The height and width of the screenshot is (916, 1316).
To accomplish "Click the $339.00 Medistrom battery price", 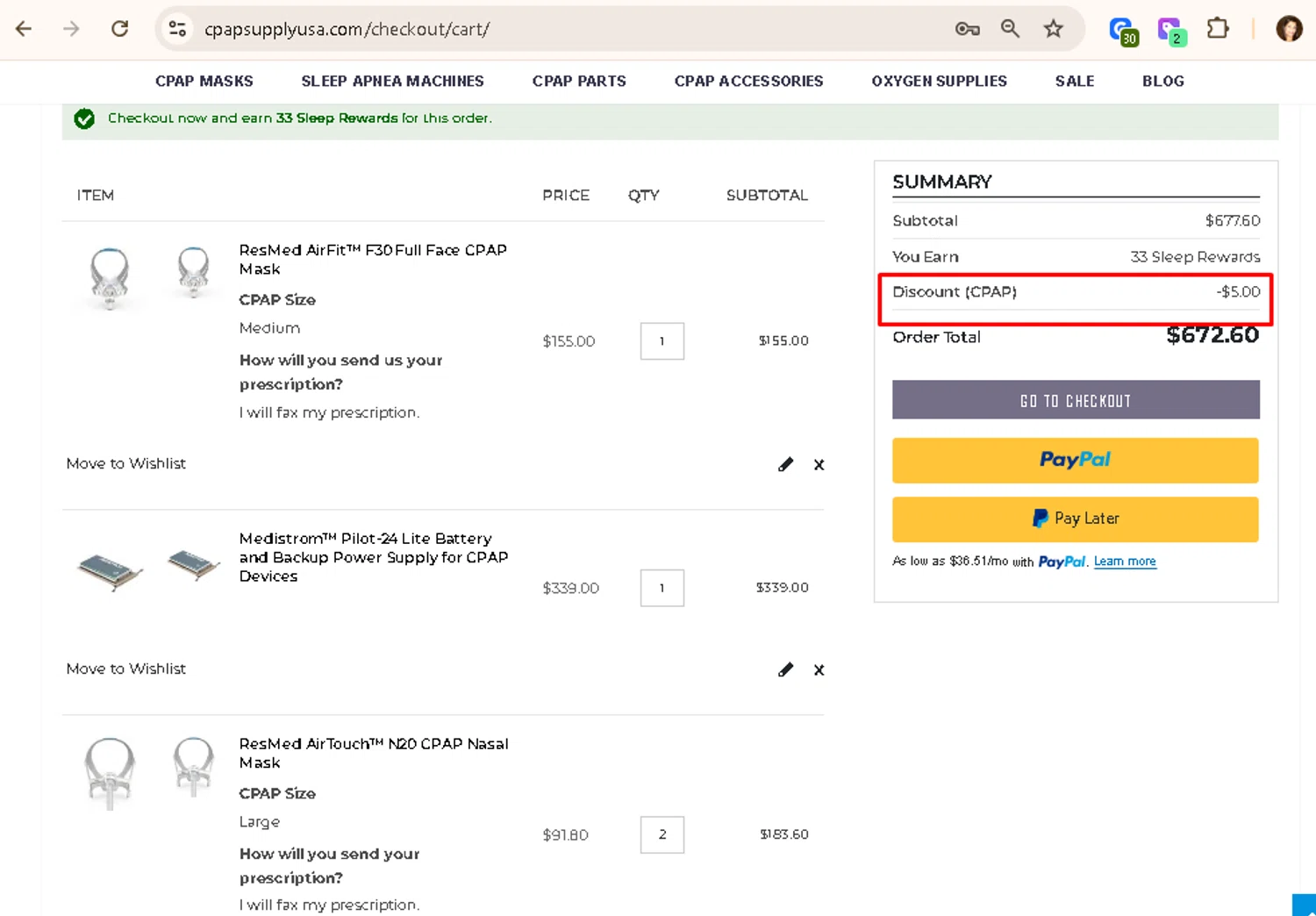I will (x=570, y=588).
